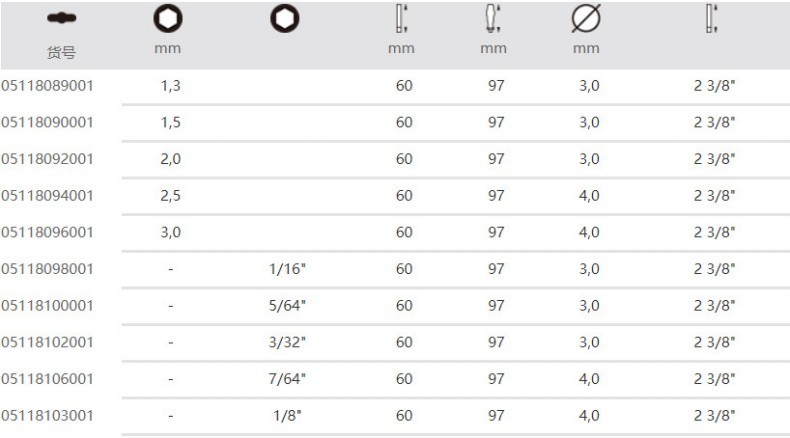Click the 5/64" size cell
This screenshot has height=438, width=790.
(287, 305)
